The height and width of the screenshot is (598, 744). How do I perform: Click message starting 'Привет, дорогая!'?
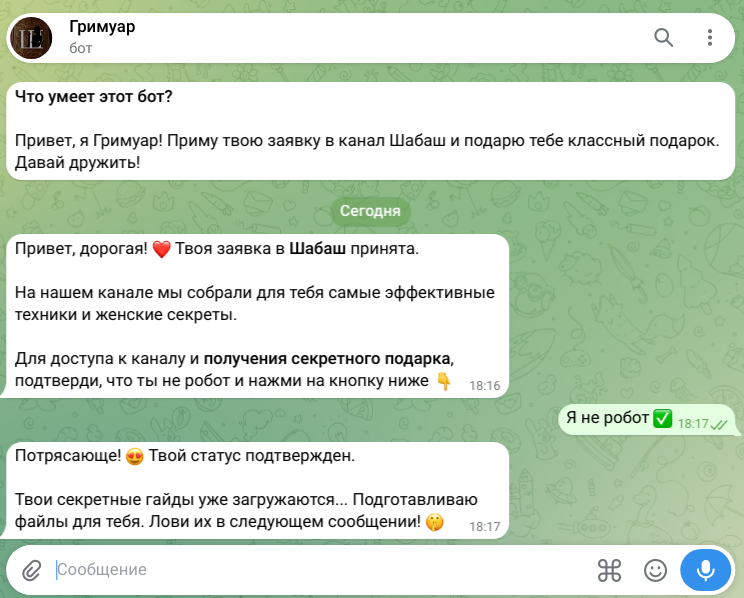click(x=257, y=316)
